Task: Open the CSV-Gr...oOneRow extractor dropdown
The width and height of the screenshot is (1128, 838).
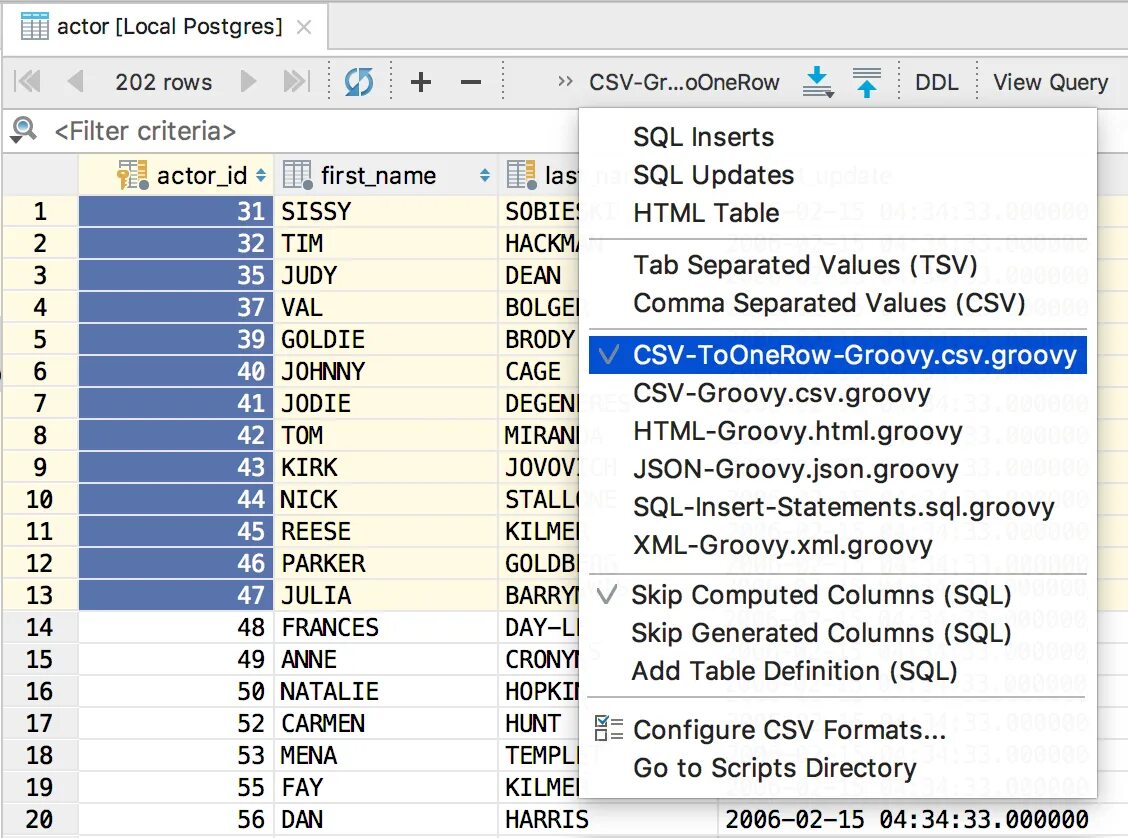Action: click(x=684, y=82)
